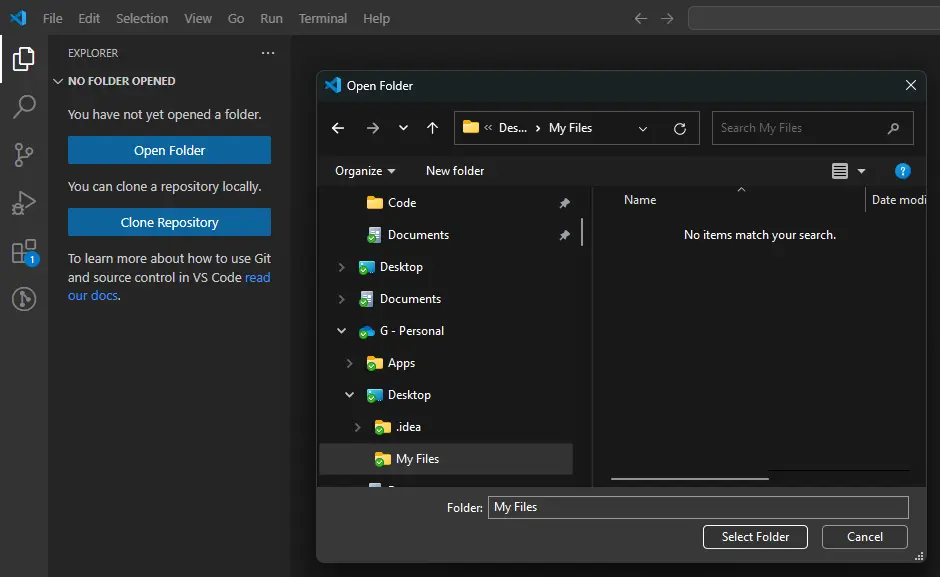This screenshot has height=577, width=940.
Task: Click the folder icon in the address bar
Action: pyautogui.click(x=471, y=127)
